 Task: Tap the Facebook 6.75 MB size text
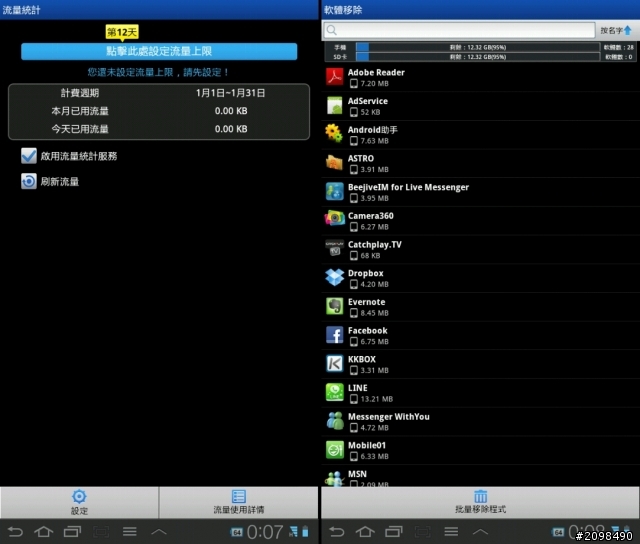[x=374, y=342]
